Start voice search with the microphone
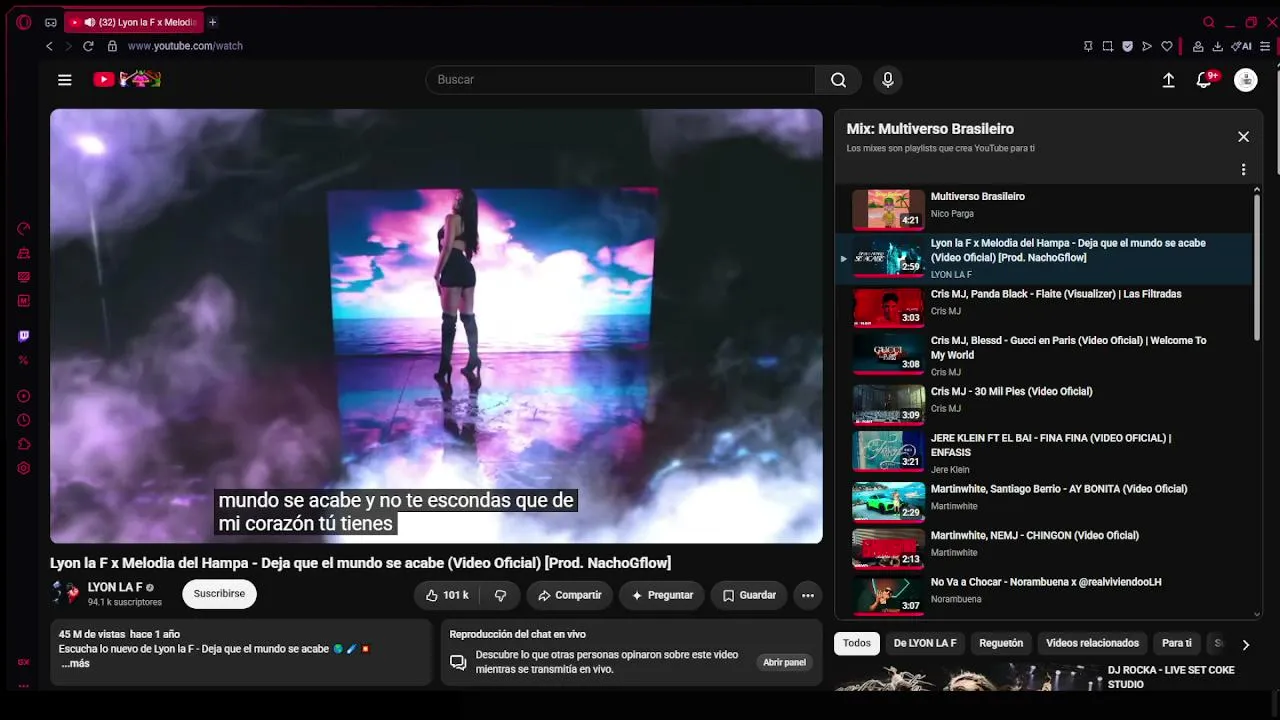 click(x=887, y=80)
